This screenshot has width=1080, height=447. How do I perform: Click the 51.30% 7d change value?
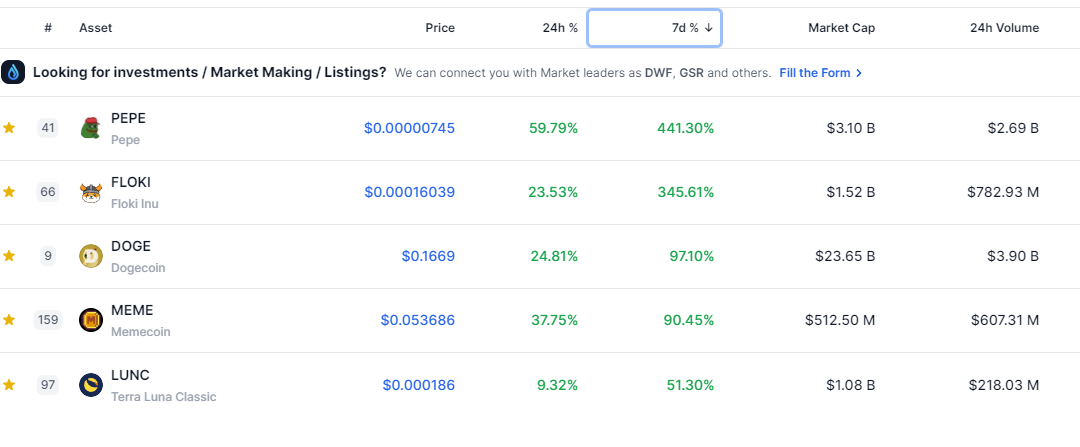pyautogui.click(x=690, y=385)
